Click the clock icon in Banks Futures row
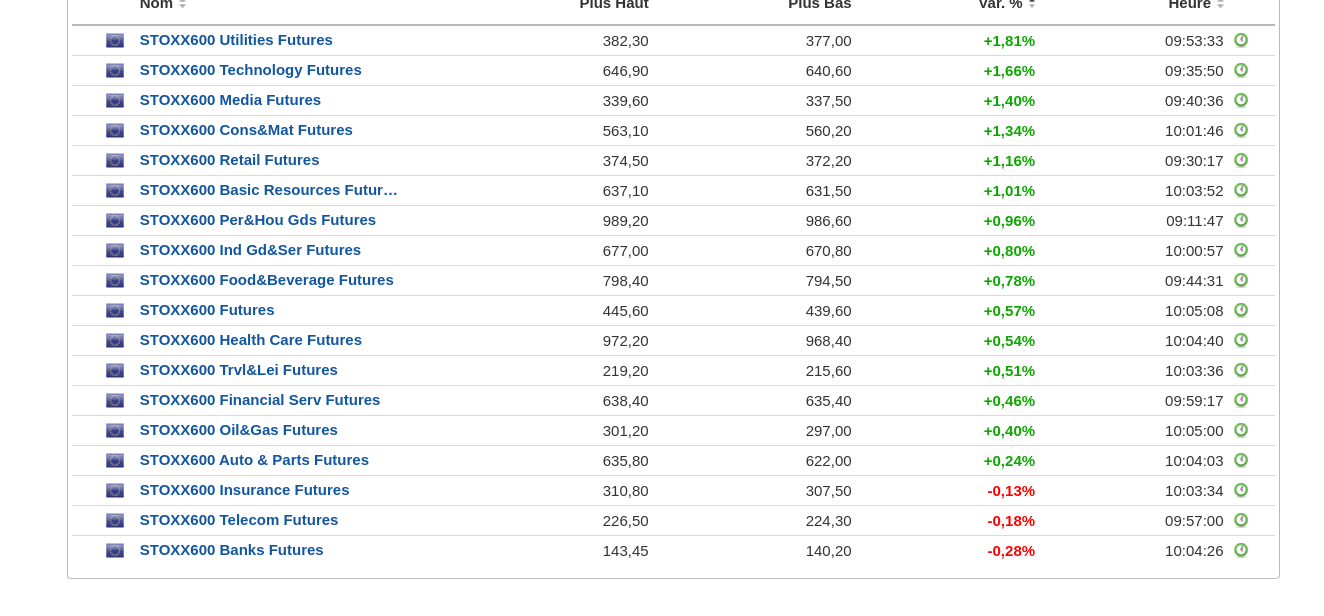 (1240, 550)
